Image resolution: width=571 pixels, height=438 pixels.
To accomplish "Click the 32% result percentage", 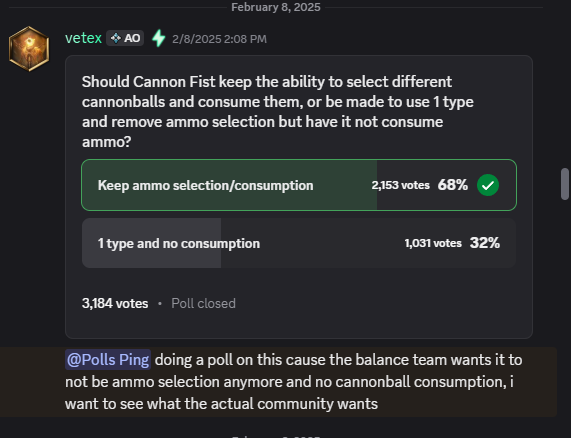I will click(x=485, y=243).
